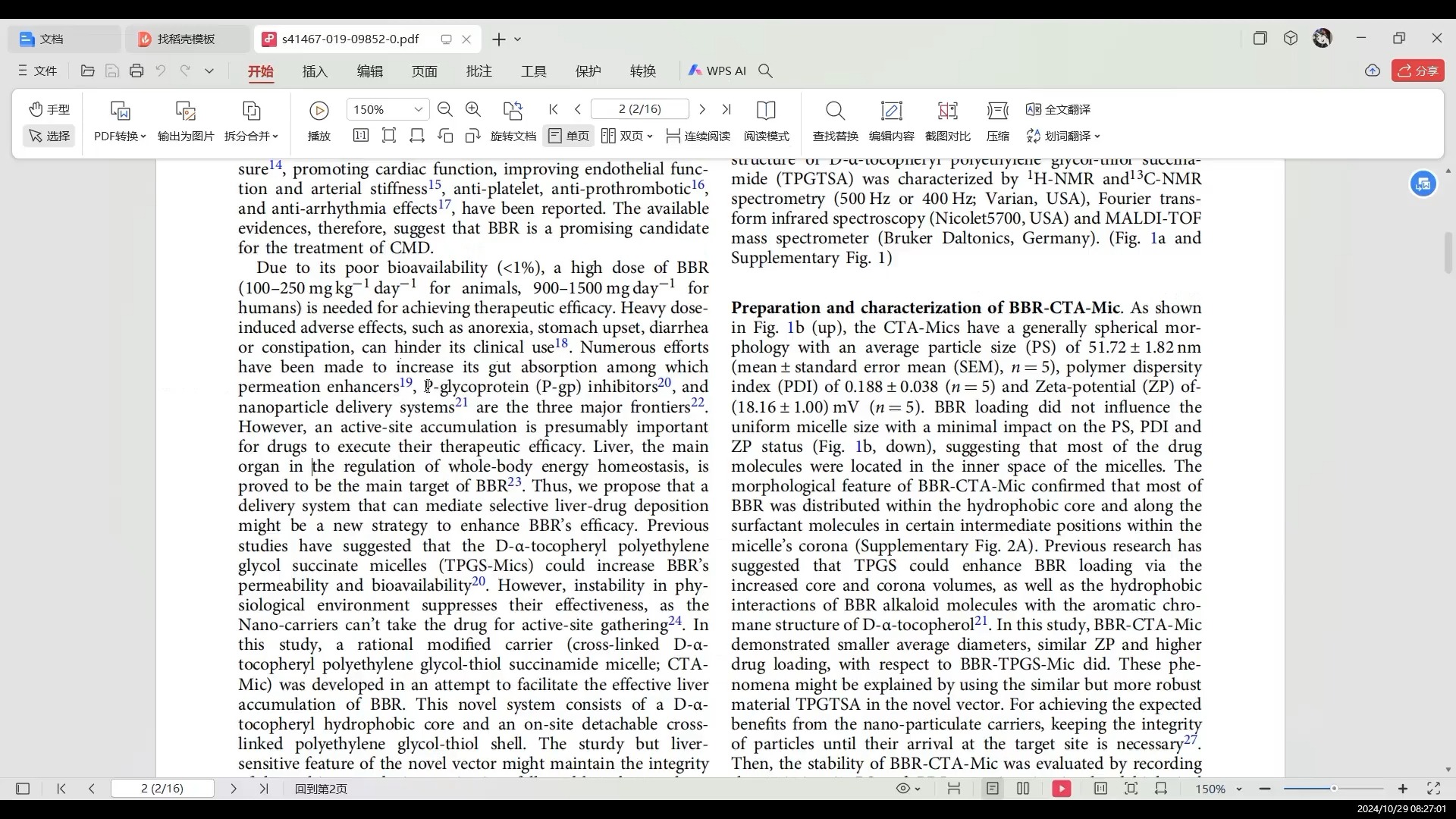Toggle continuous reading mode
This screenshot has width=1456, height=819.
(x=698, y=136)
